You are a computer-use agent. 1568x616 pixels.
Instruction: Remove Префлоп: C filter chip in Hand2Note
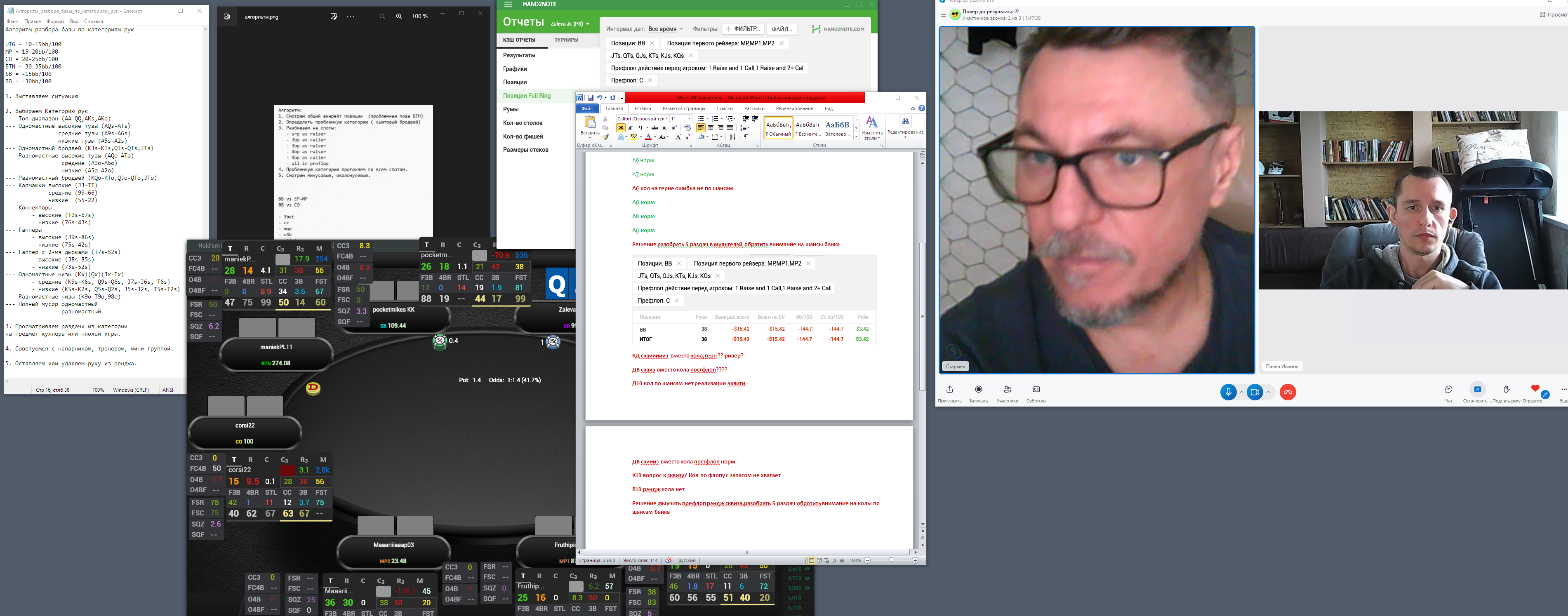pyautogui.click(x=650, y=80)
